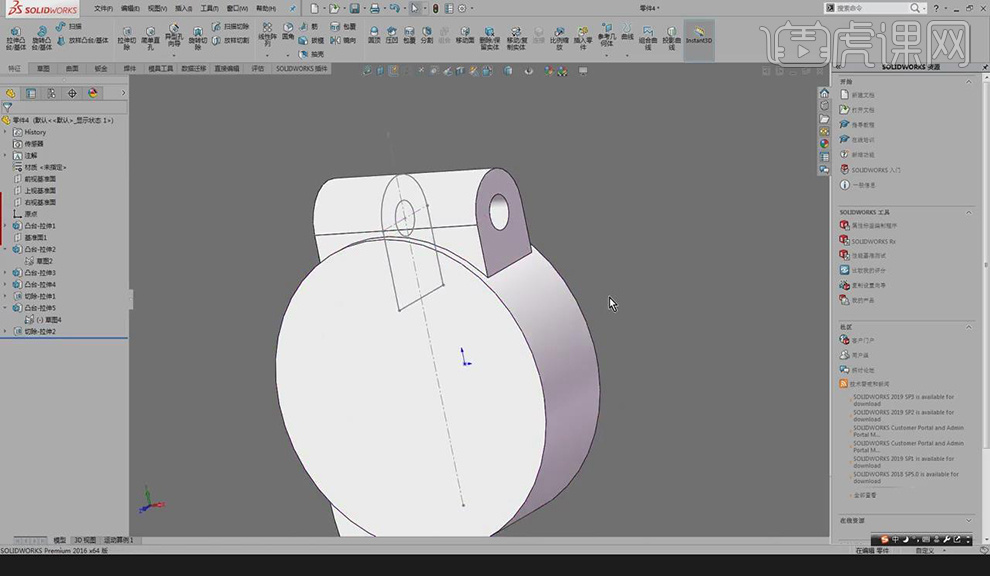
Task: Click the 新建文档 (New Document) link
Action: click(x=862, y=95)
